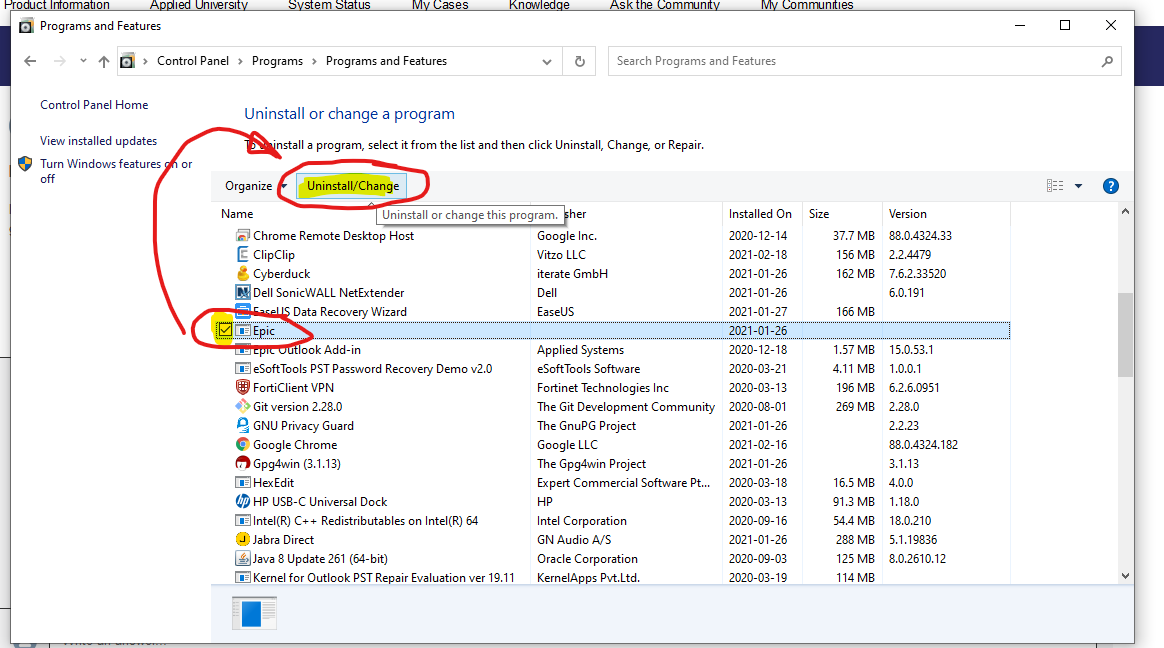Screen dimensions: 1164x648
Task: Open My Cases tab in background browser
Action: point(440,5)
